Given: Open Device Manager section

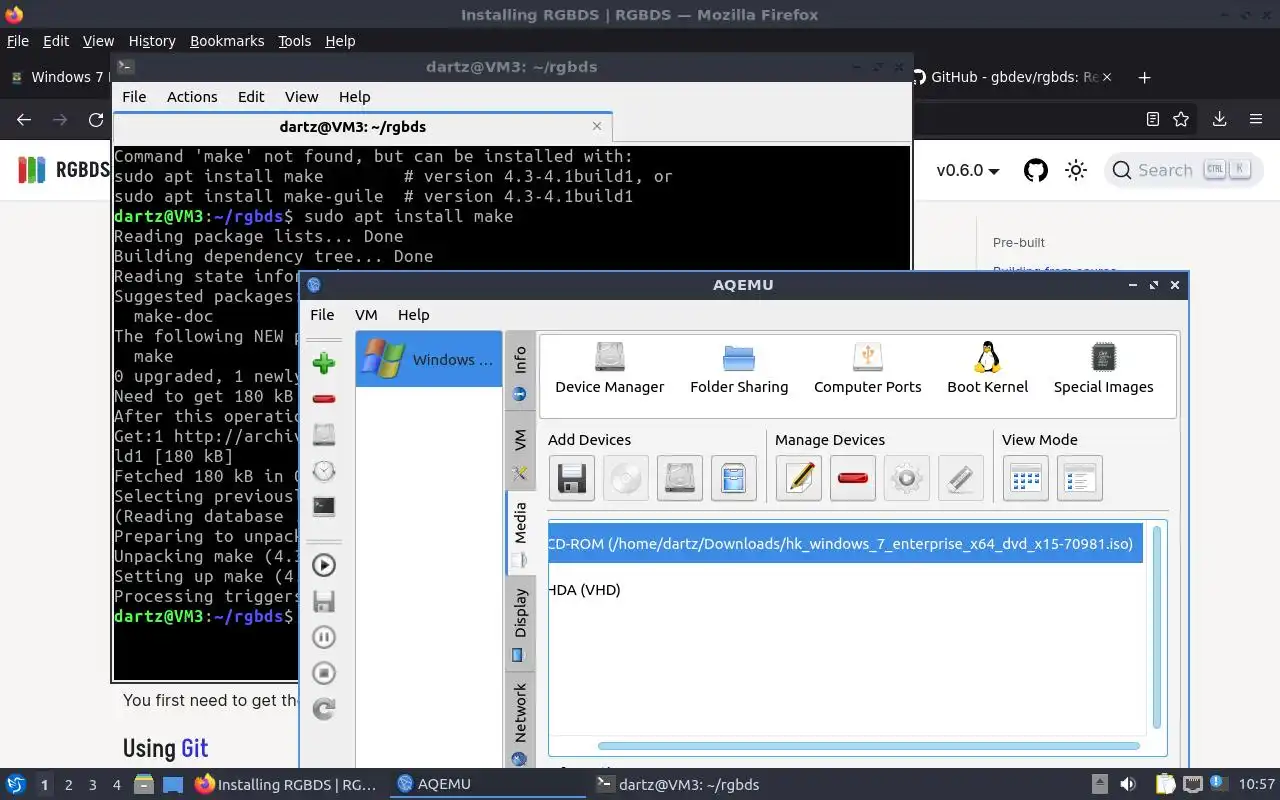Looking at the screenshot, I should coord(609,369).
